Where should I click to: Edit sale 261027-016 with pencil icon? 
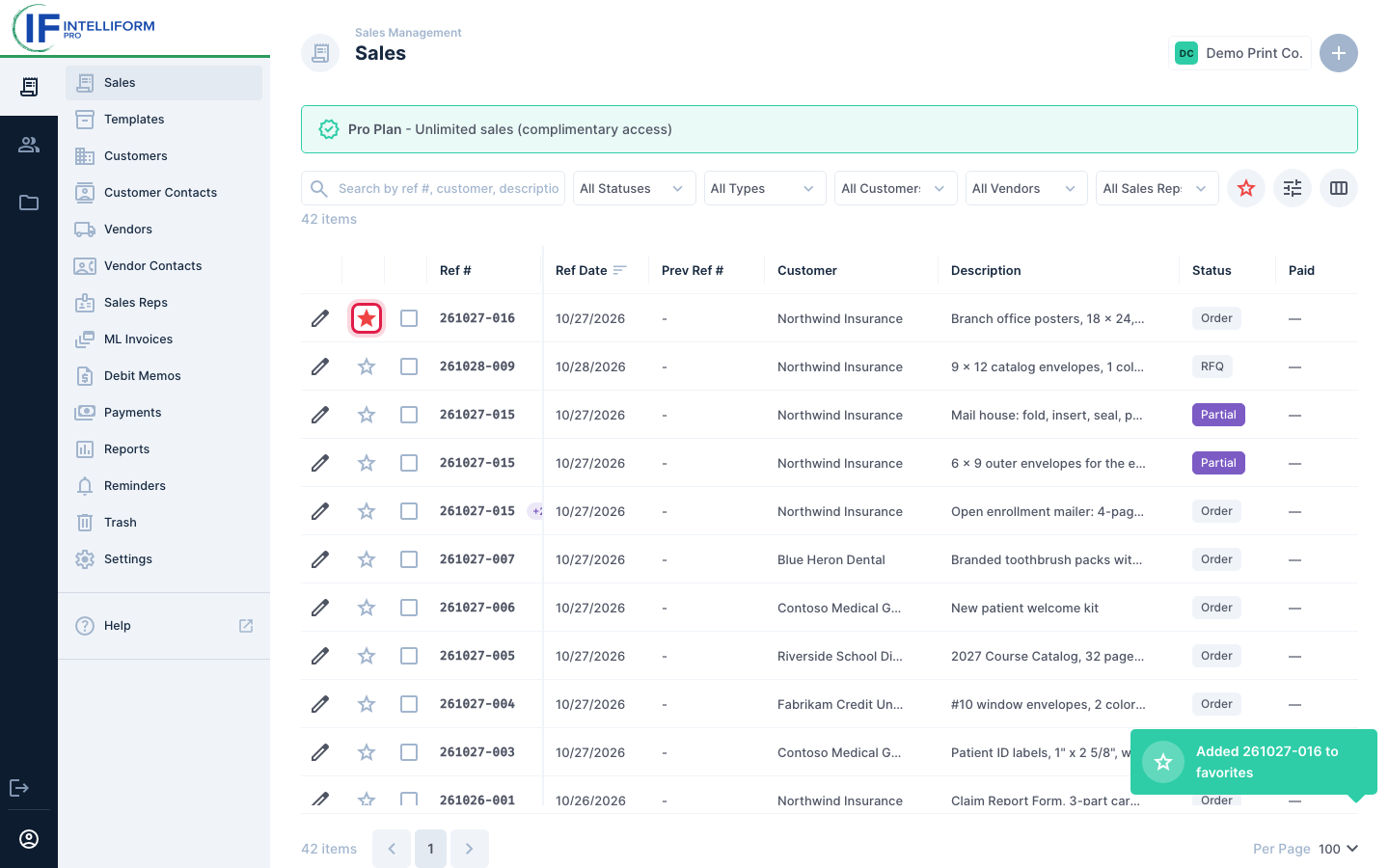tap(320, 318)
